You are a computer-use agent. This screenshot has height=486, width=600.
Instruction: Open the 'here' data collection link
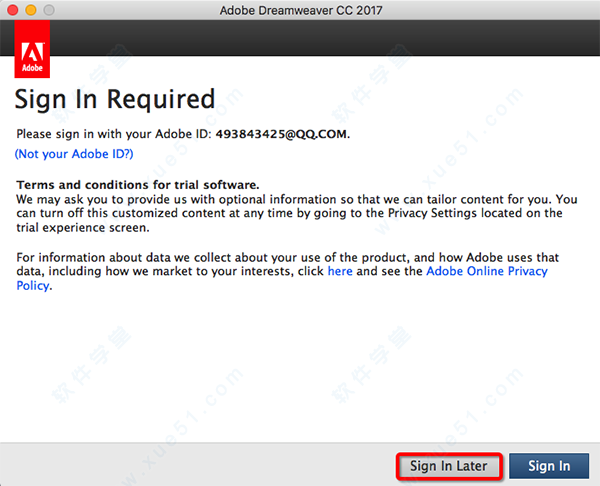click(340, 271)
